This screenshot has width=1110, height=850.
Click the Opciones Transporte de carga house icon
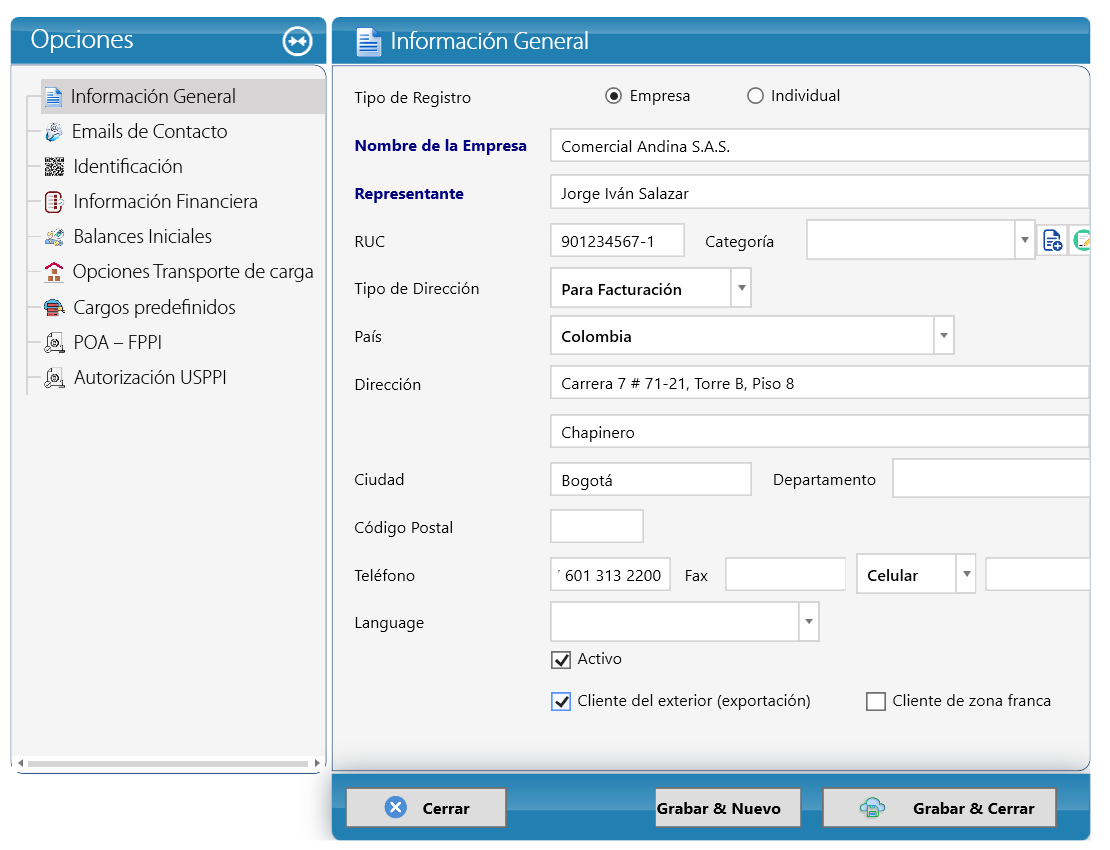click(54, 272)
